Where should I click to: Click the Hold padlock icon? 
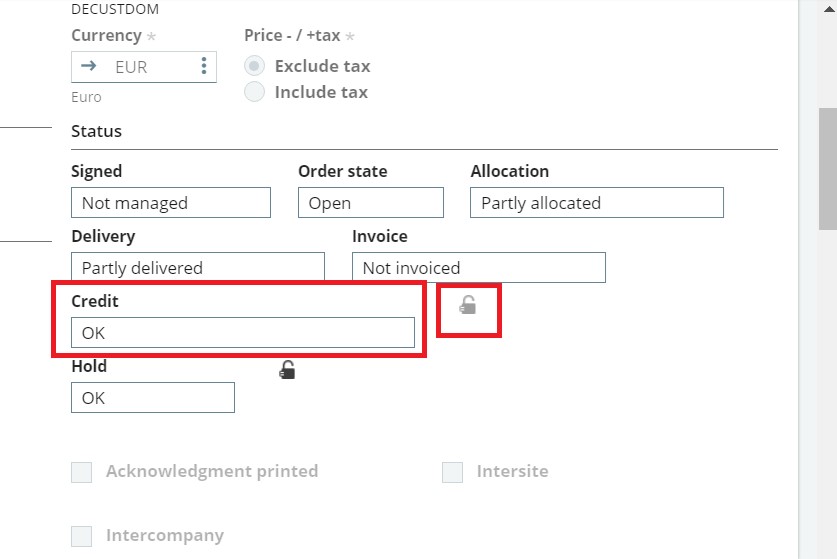tap(287, 369)
